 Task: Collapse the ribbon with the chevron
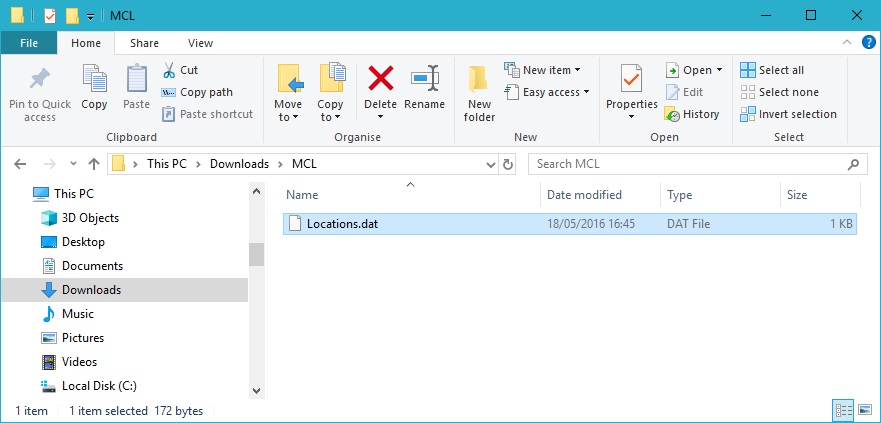pyautogui.click(x=846, y=43)
